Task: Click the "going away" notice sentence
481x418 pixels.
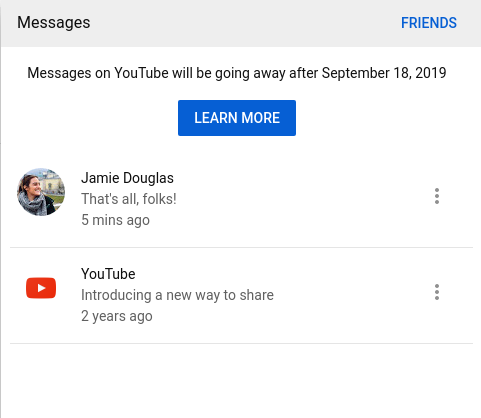Action: click(237, 73)
